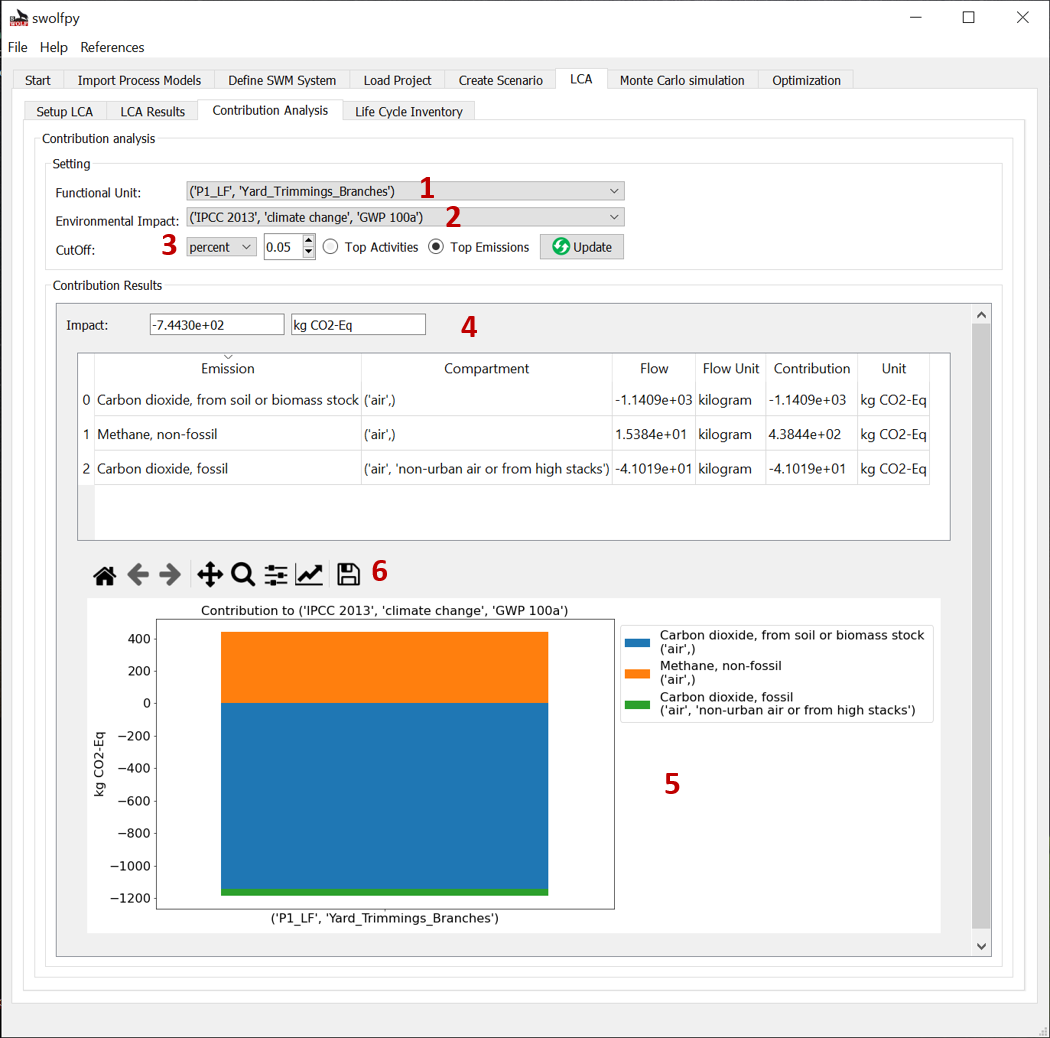
Task: Open the Functional Unit dropdown
Action: (405, 192)
